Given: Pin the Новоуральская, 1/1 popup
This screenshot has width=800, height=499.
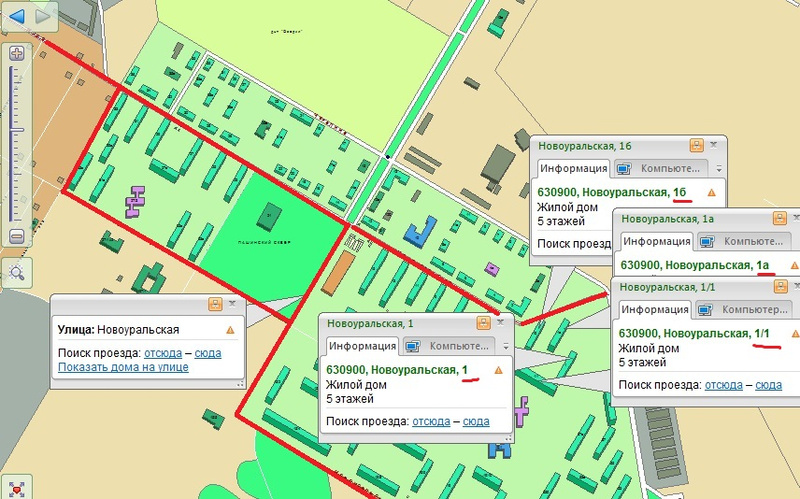Looking at the screenshot, I should tap(781, 287).
